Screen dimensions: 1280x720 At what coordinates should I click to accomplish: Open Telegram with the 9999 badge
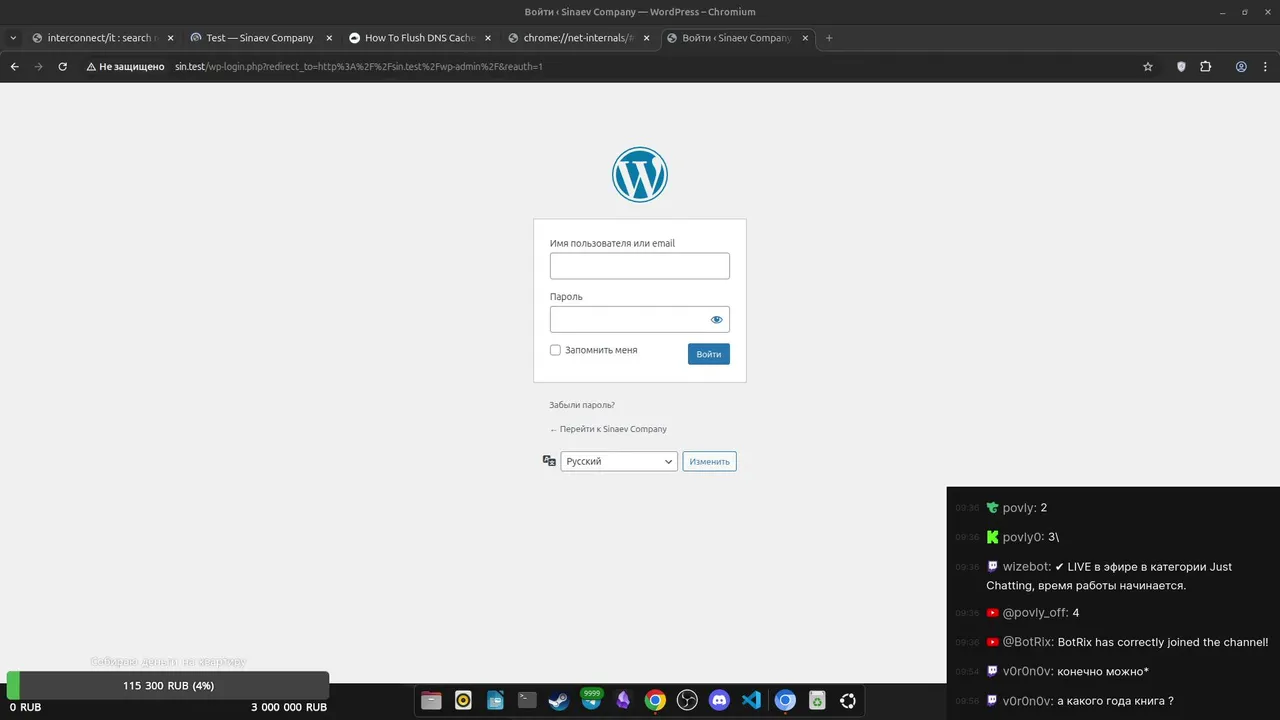[x=591, y=701]
